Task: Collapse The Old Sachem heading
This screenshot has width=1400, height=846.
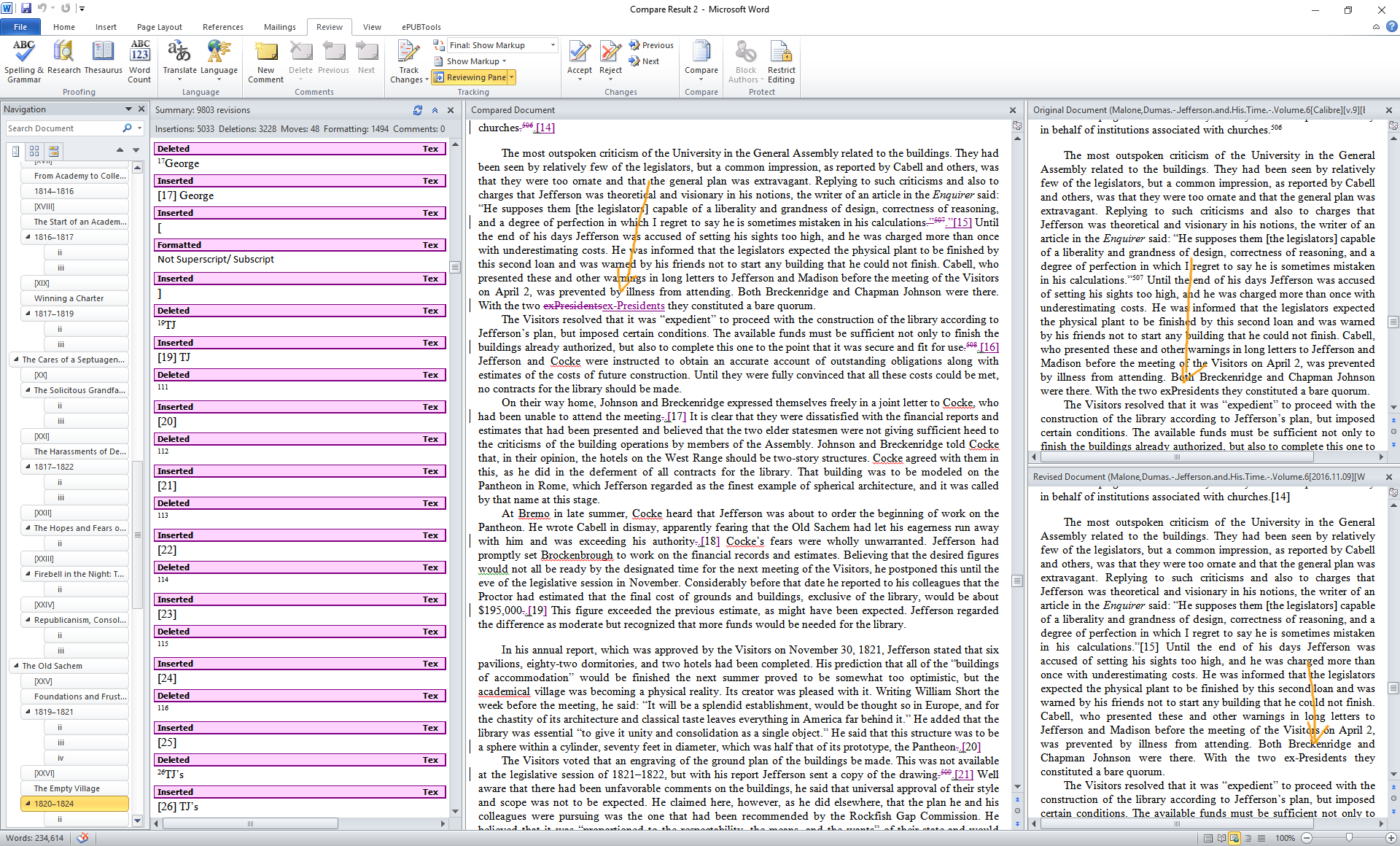Action: [x=17, y=666]
